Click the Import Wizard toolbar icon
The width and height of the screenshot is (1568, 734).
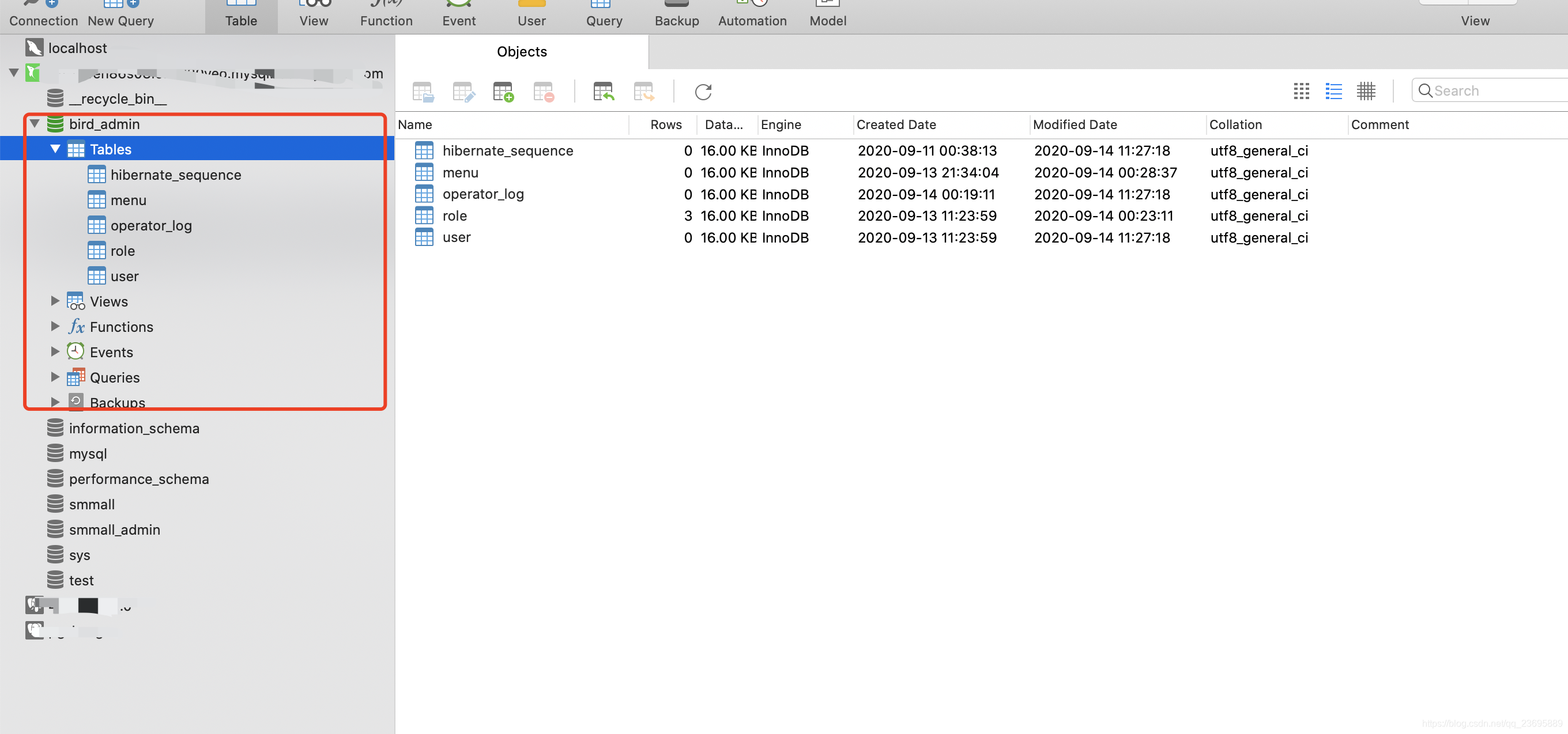click(603, 92)
